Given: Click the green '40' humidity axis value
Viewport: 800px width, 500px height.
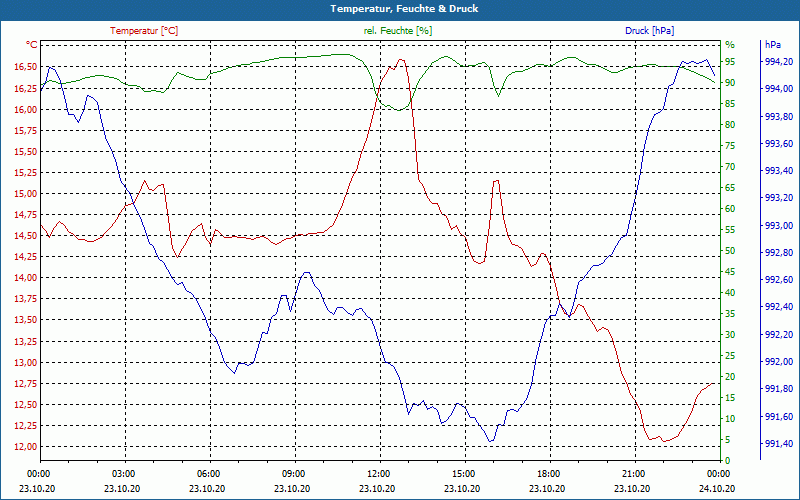Looking at the screenshot, I should [730, 293].
